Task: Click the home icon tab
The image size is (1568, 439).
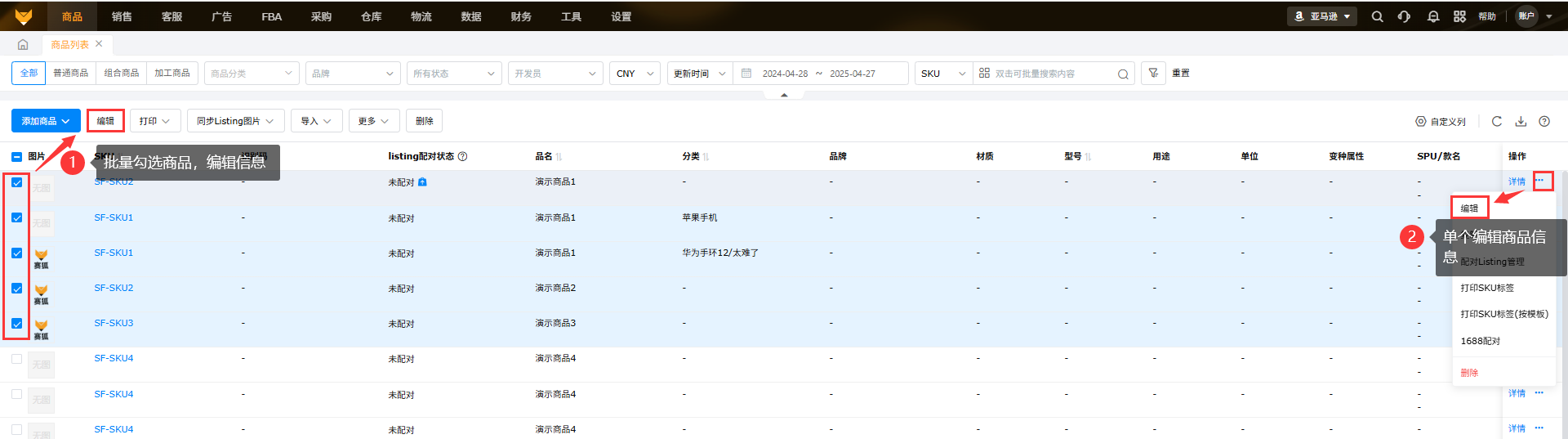Action: pos(23,45)
